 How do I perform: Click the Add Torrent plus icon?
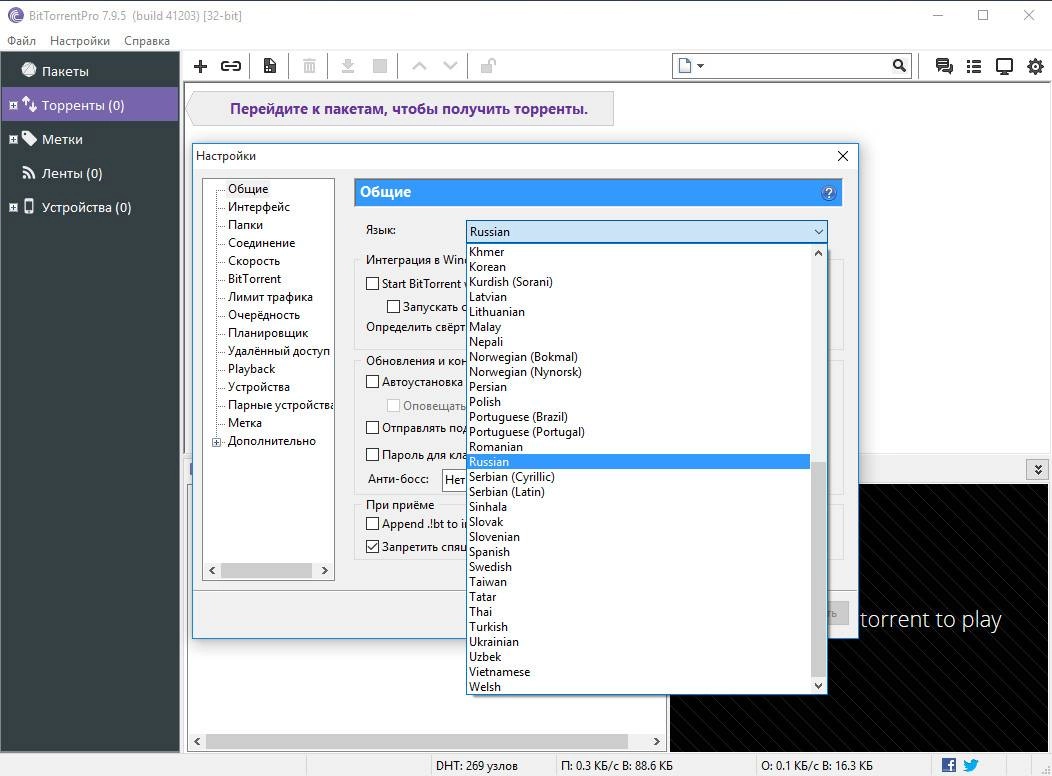click(200, 66)
